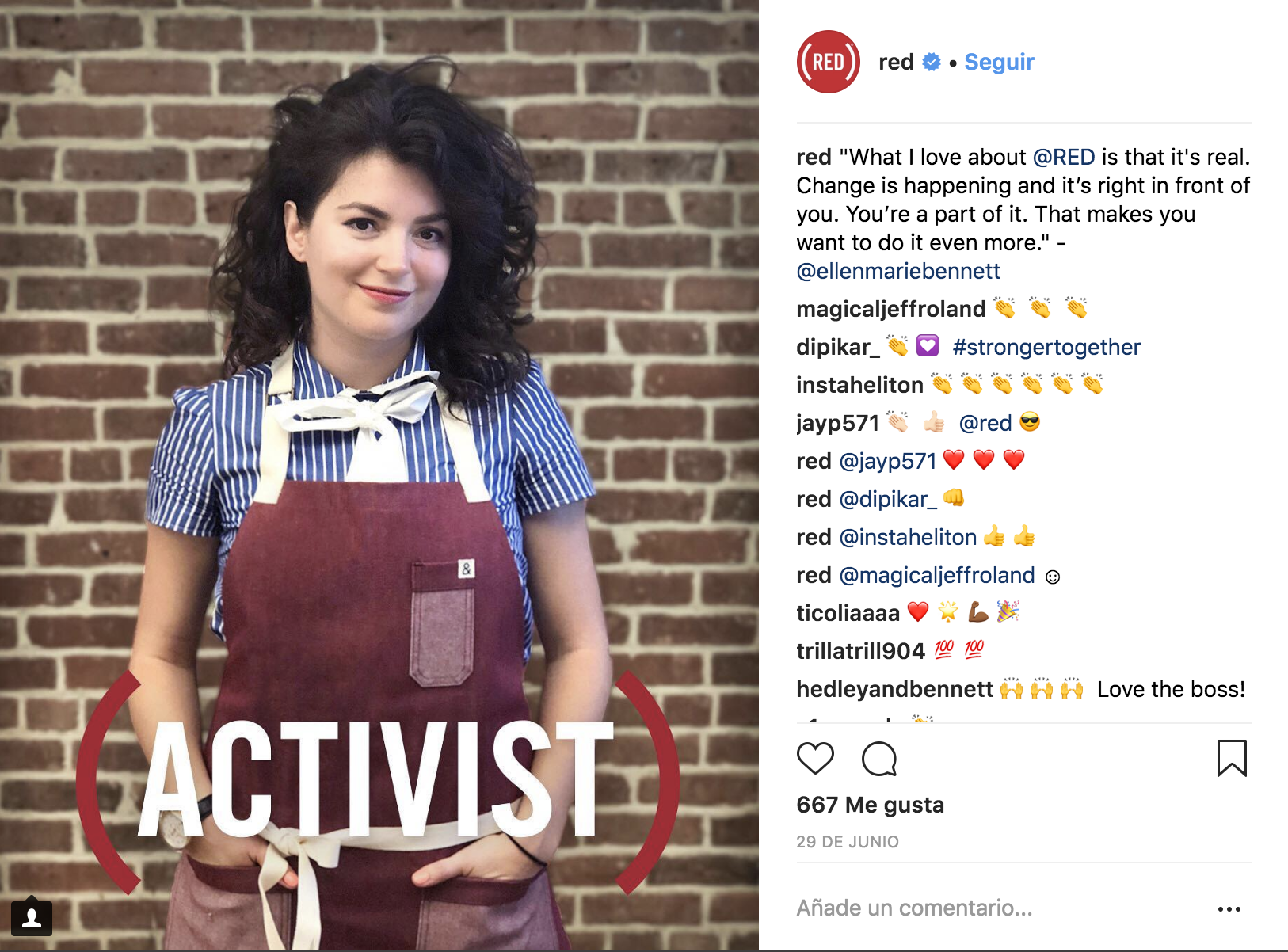This screenshot has height=952, width=1288.
Task: Like the post with heart icon
Action: point(815,759)
